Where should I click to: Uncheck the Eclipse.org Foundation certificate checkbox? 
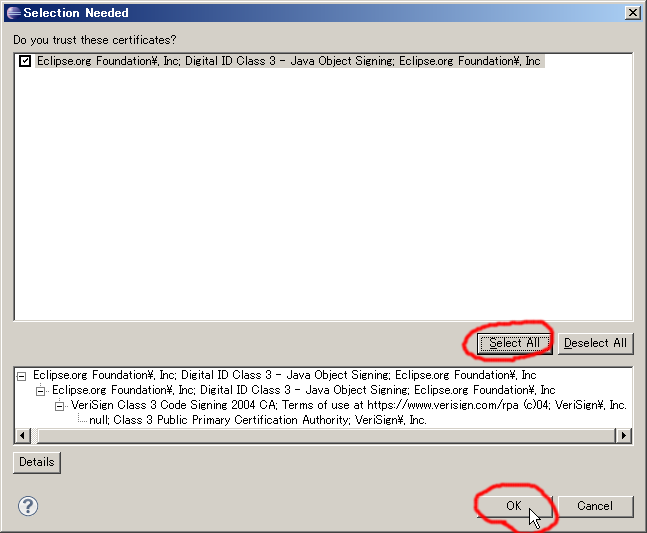(25, 61)
